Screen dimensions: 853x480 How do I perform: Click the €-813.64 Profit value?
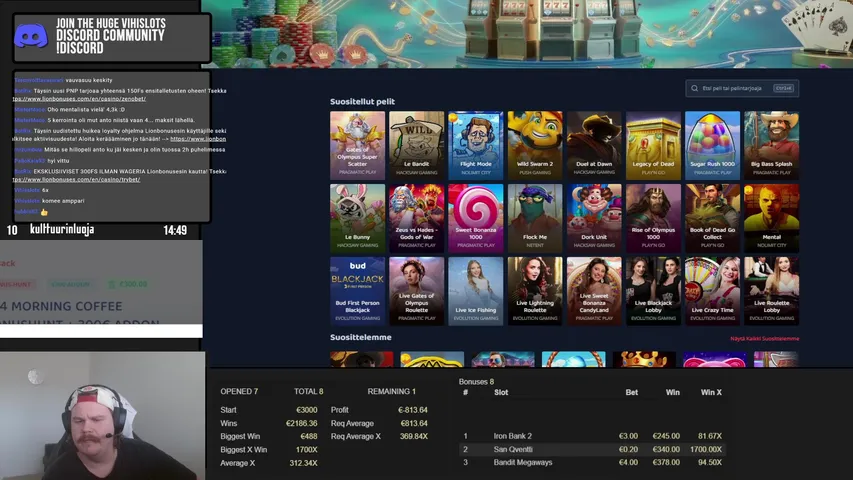pos(412,410)
